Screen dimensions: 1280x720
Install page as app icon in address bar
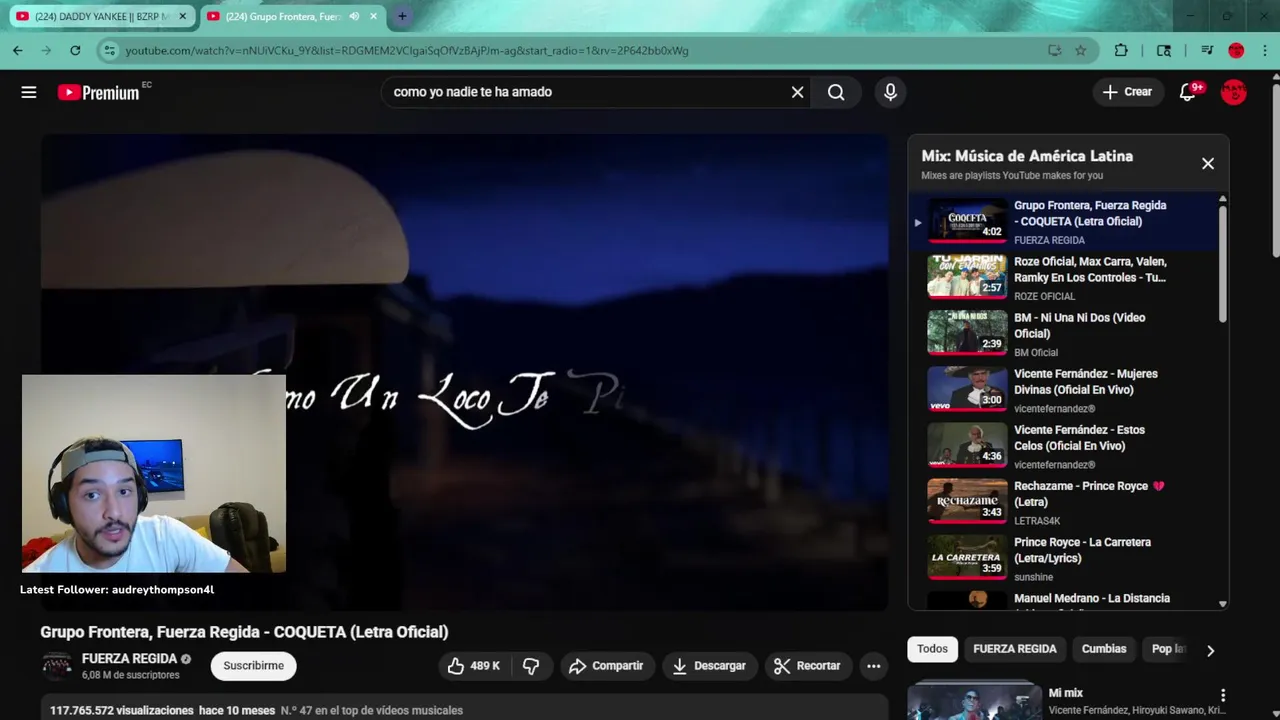1054,50
